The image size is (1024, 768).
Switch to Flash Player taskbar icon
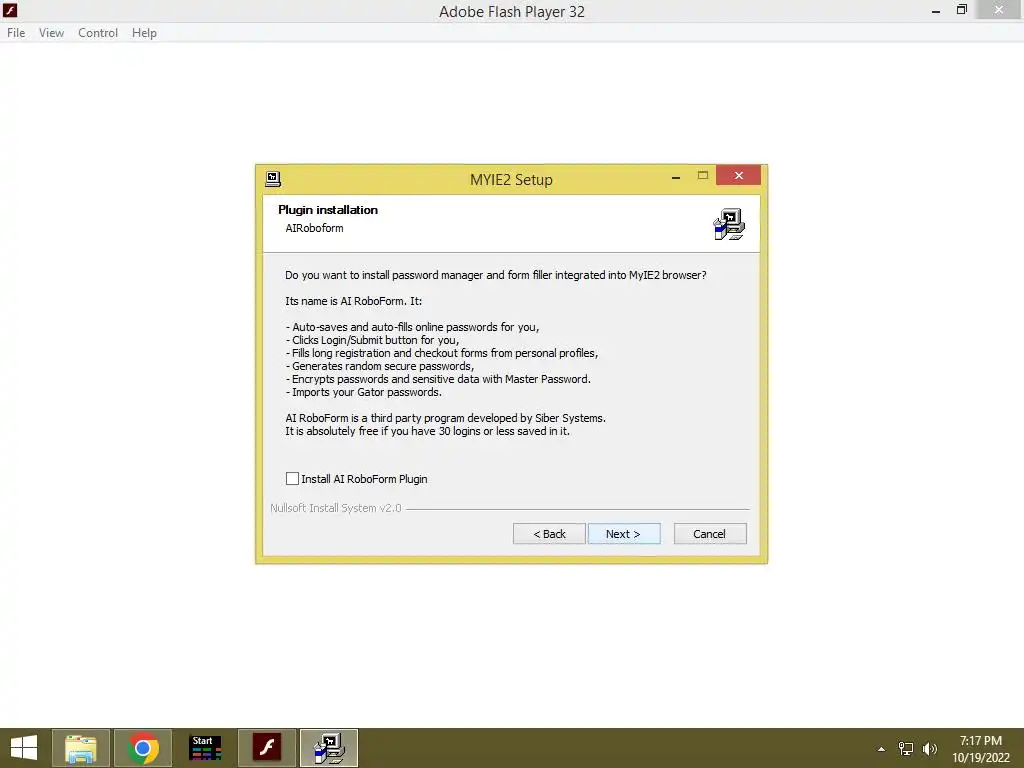[267, 748]
